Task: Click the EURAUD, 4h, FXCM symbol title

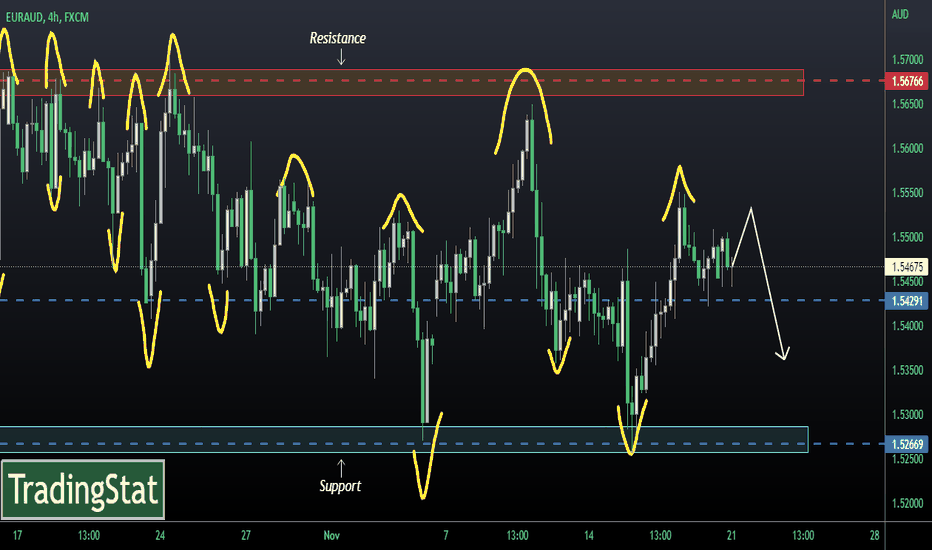Action: pos(47,17)
